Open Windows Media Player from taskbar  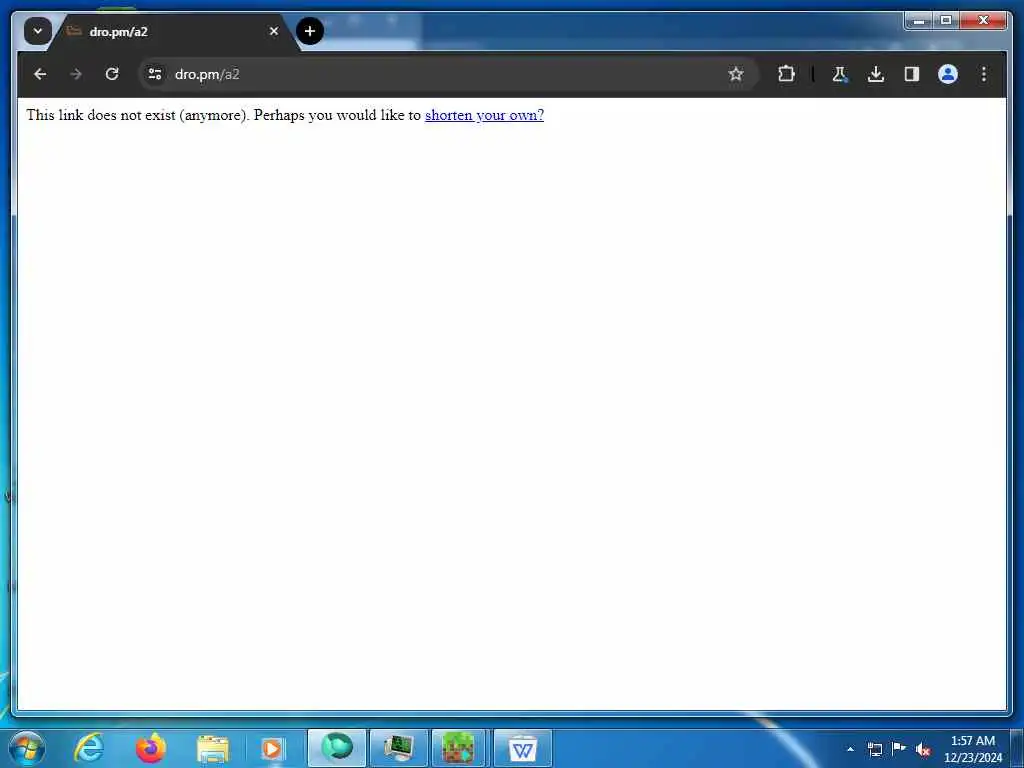[x=272, y=748]
